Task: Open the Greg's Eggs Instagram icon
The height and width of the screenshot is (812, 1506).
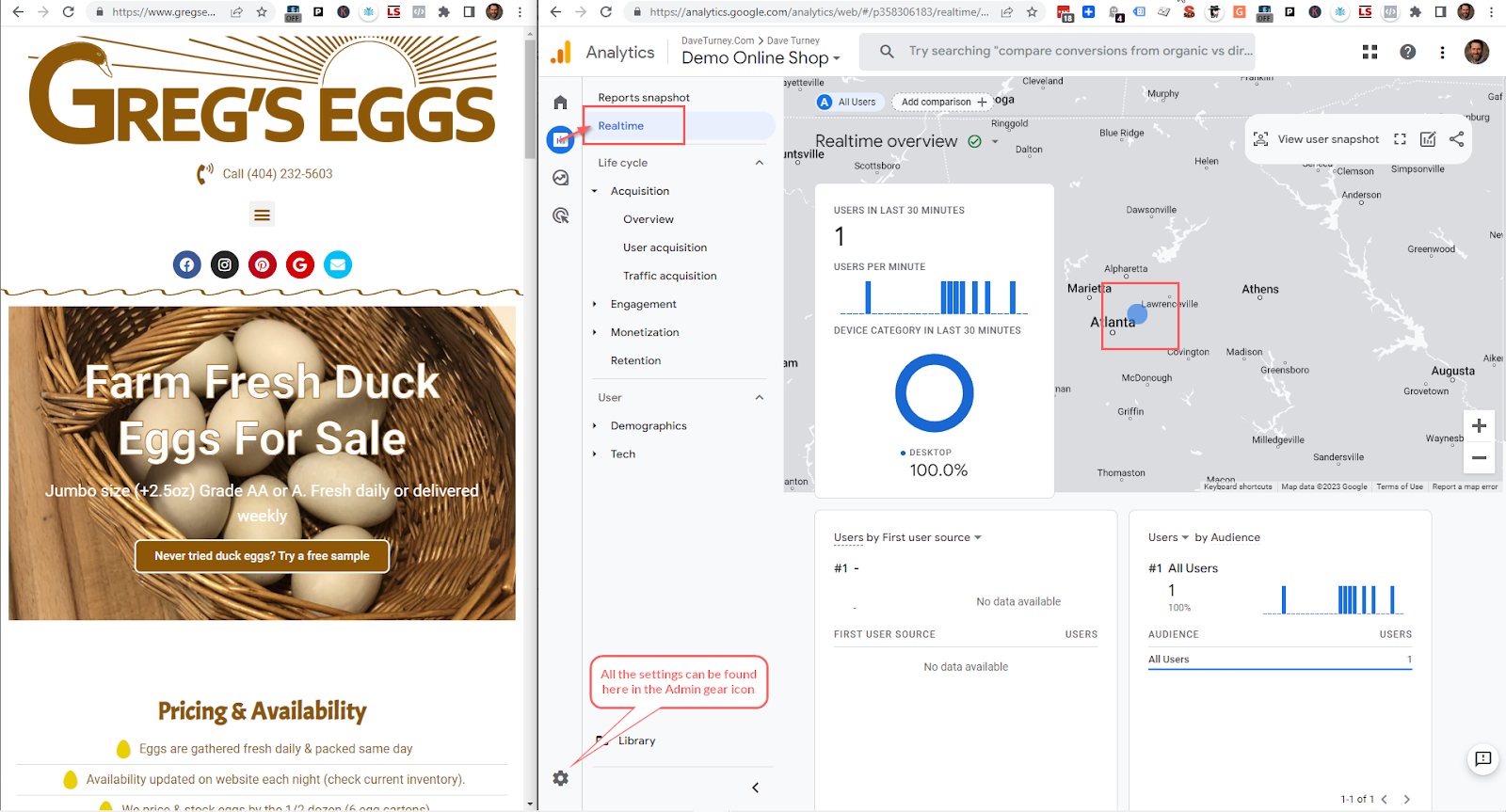Action: tap(225, 264)
